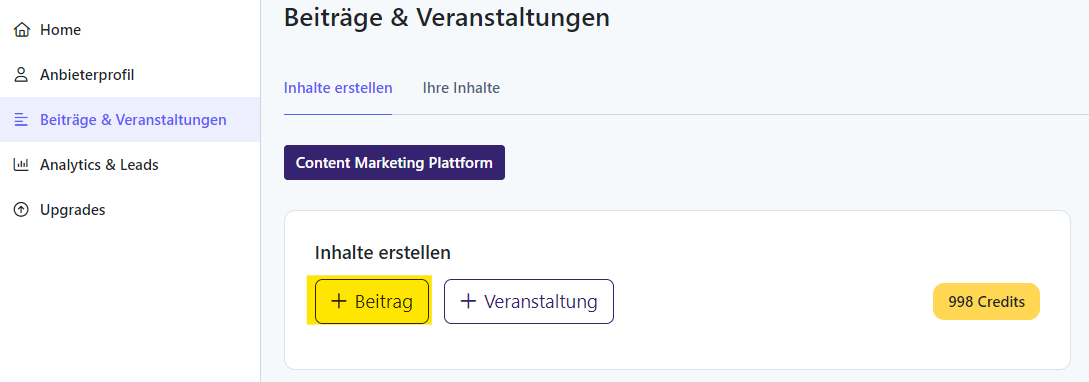Click the Anbieterprofil person icon
The height and width of the screenshot is (382, 1089).
[x=22, y=75]
